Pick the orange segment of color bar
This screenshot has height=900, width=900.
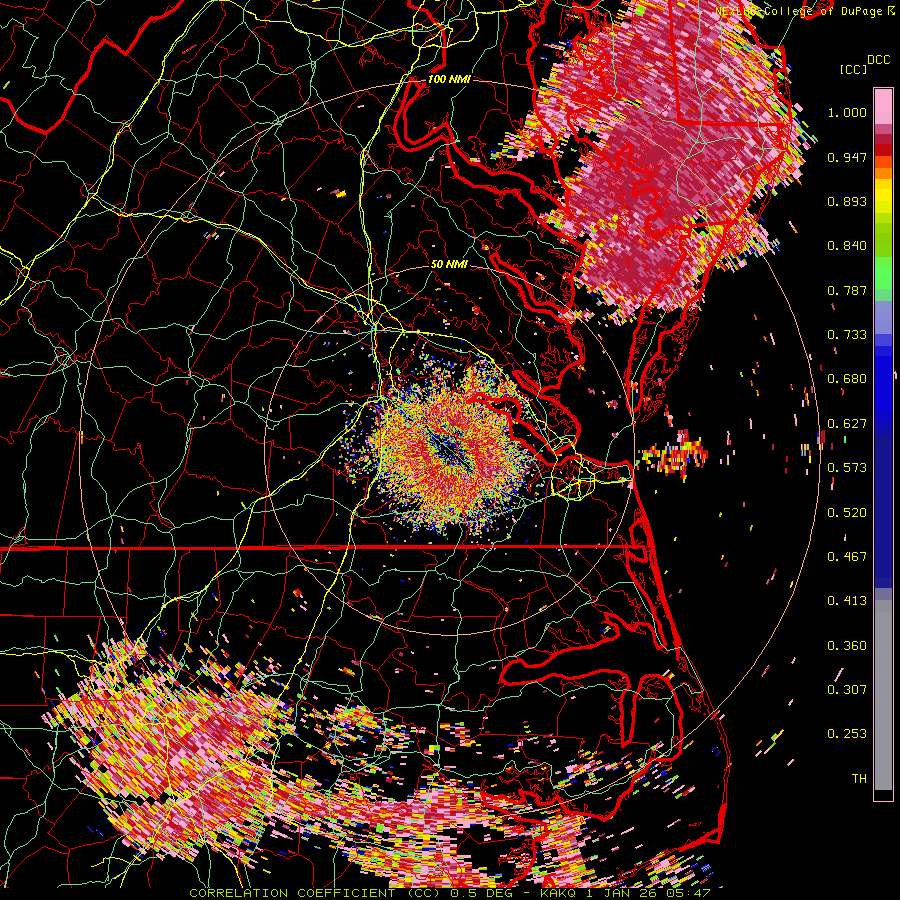883,173
